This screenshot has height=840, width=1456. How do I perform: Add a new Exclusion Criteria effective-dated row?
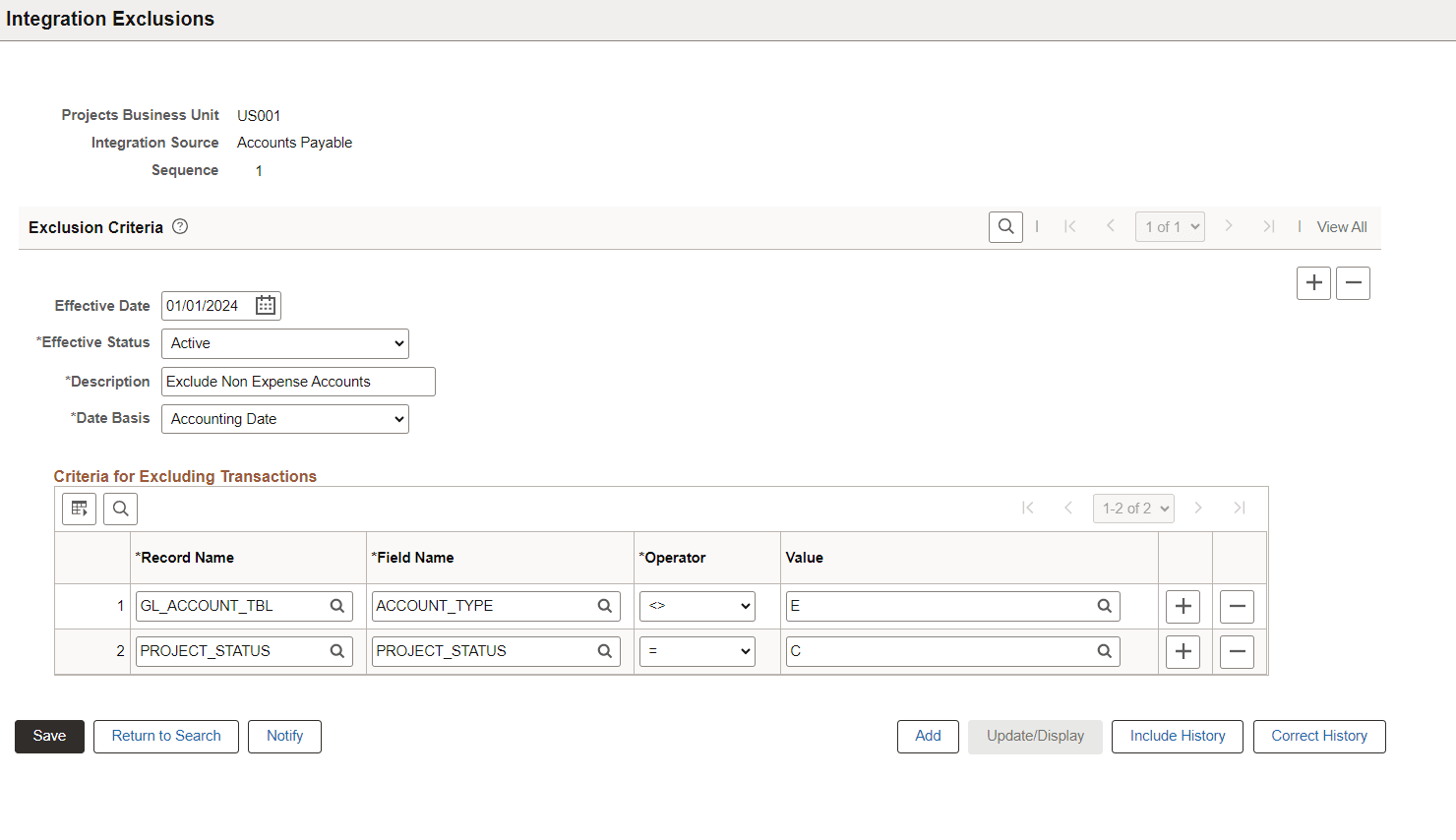pos(1313,283)
